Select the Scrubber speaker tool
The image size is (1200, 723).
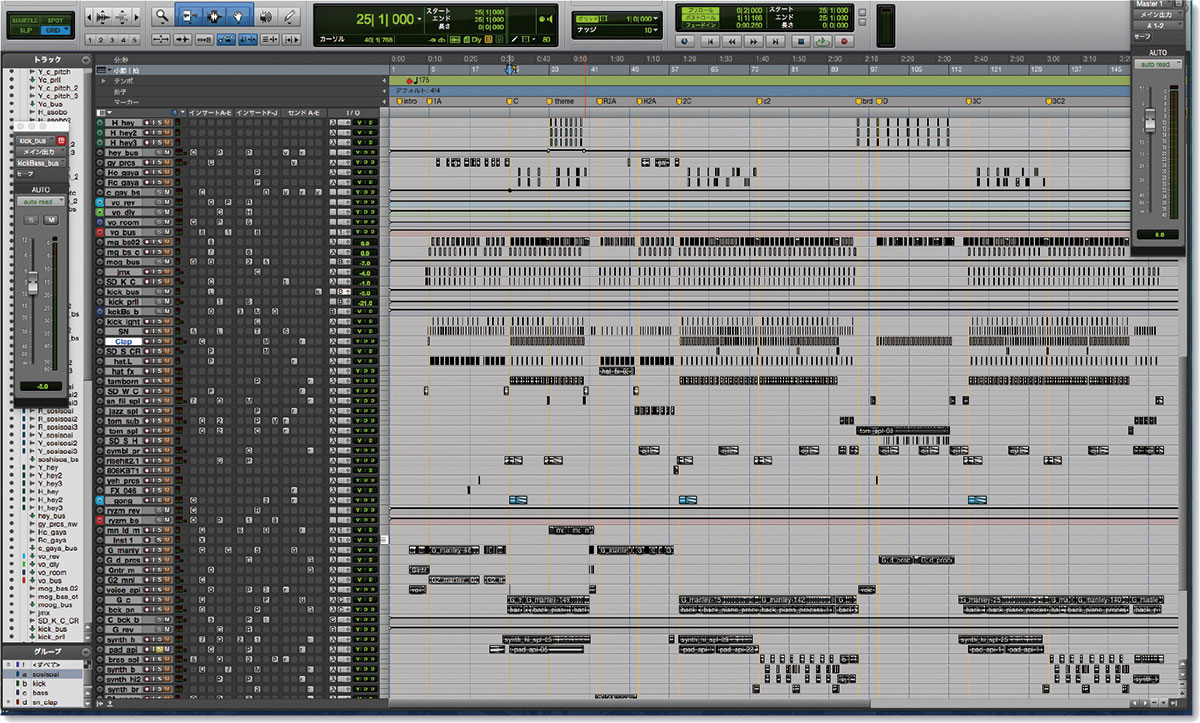(x=265, y=16)
